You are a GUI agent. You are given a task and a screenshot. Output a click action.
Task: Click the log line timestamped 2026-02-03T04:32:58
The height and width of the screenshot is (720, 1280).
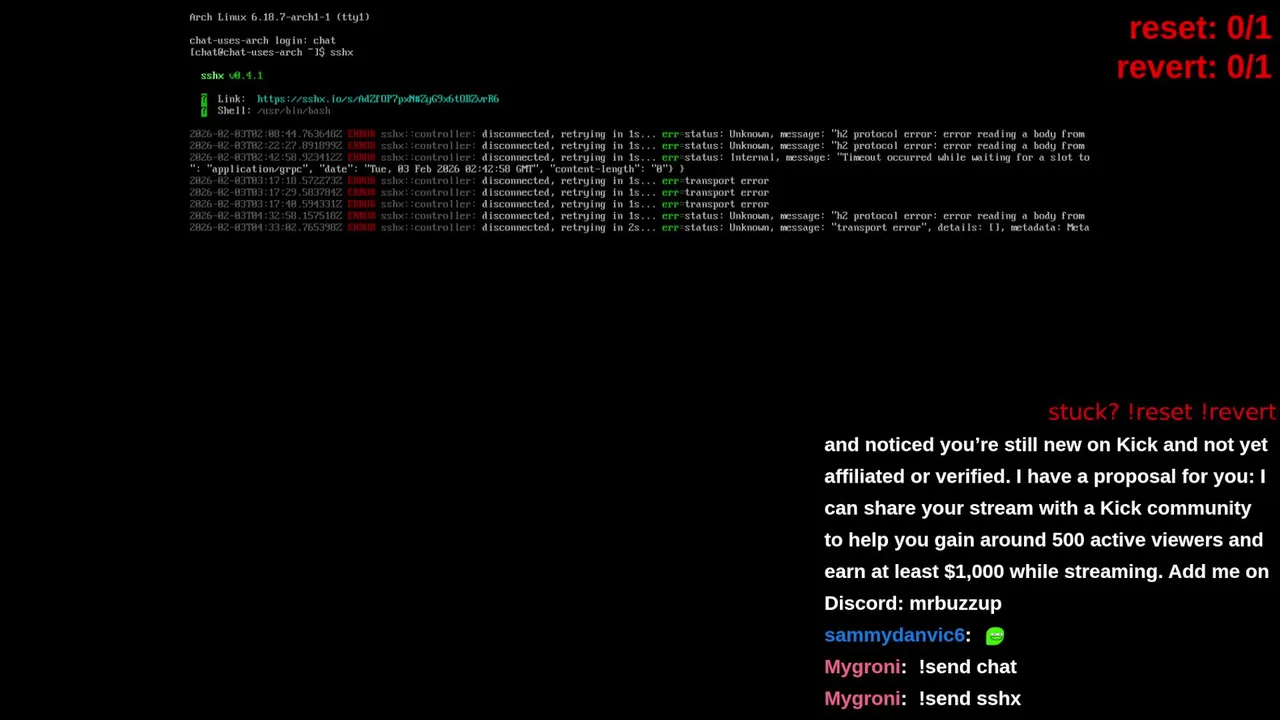tap(637, 216)
